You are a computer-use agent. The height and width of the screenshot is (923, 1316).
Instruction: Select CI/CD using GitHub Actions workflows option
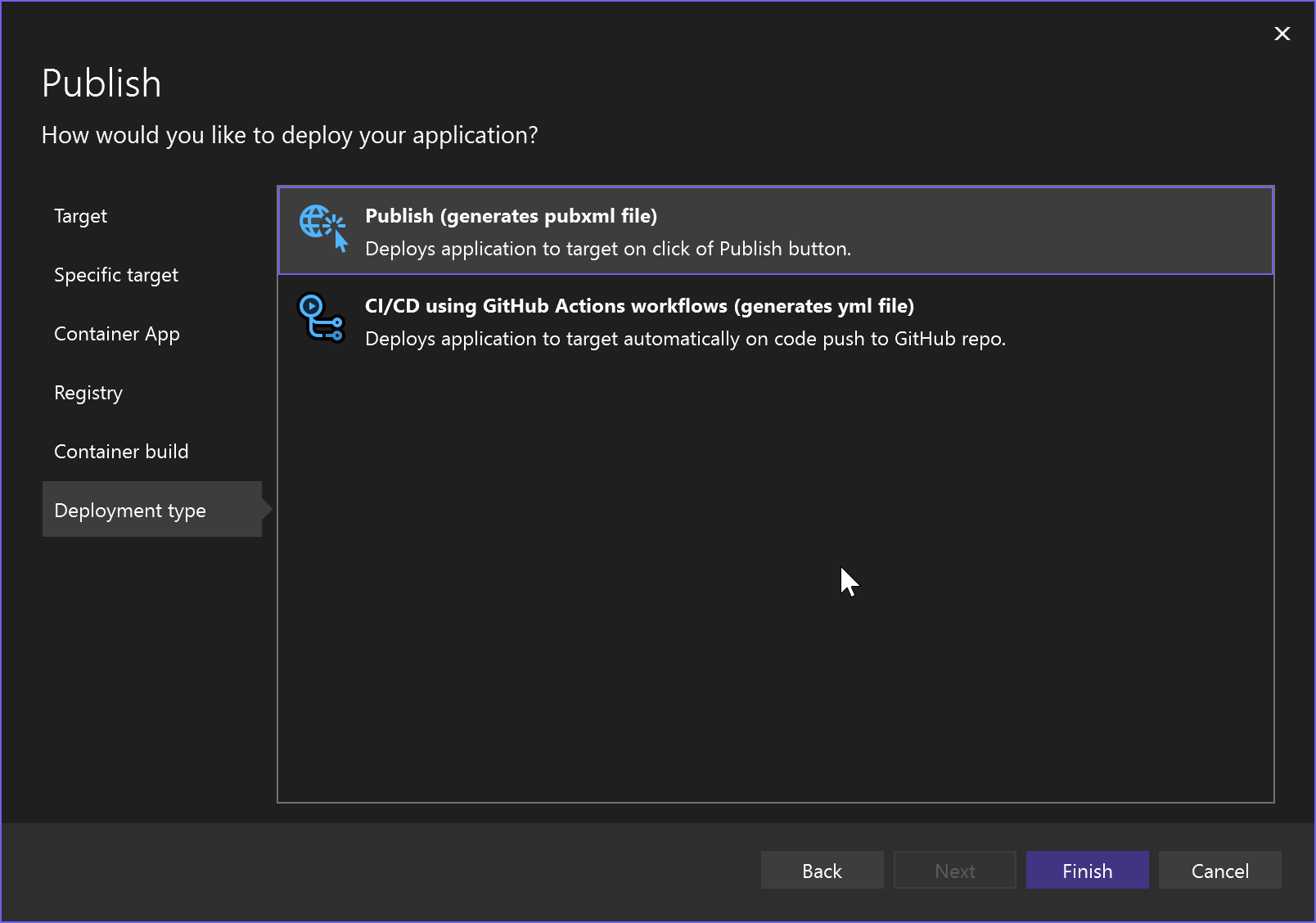click(x=639, y=306)
